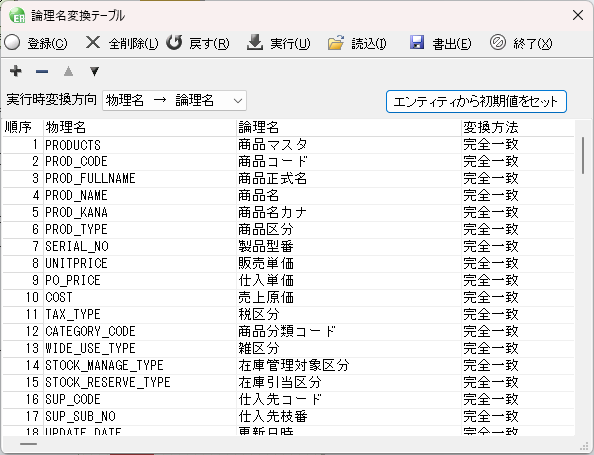594x455 pixels.
Task: Select the PROD_CODE cell
Action: tap(139, 162)
